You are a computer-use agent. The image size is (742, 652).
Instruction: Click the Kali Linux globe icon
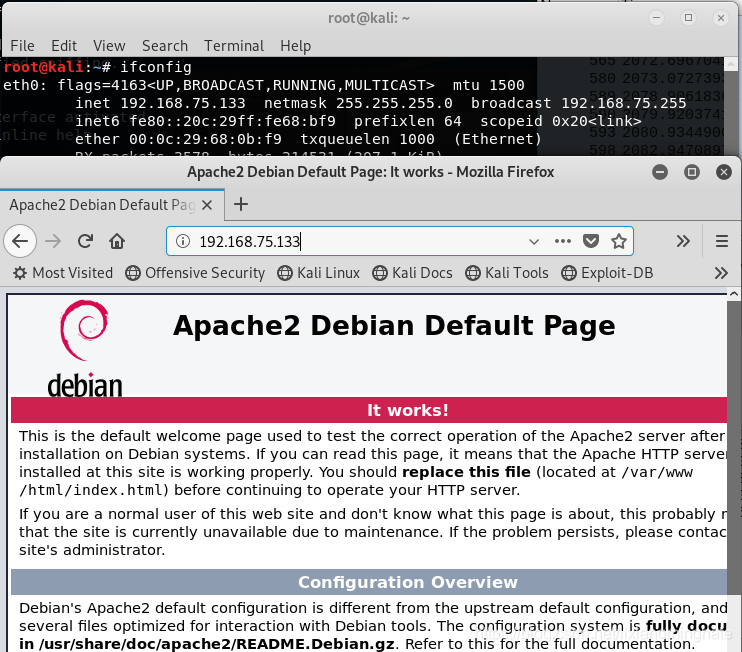284,273
